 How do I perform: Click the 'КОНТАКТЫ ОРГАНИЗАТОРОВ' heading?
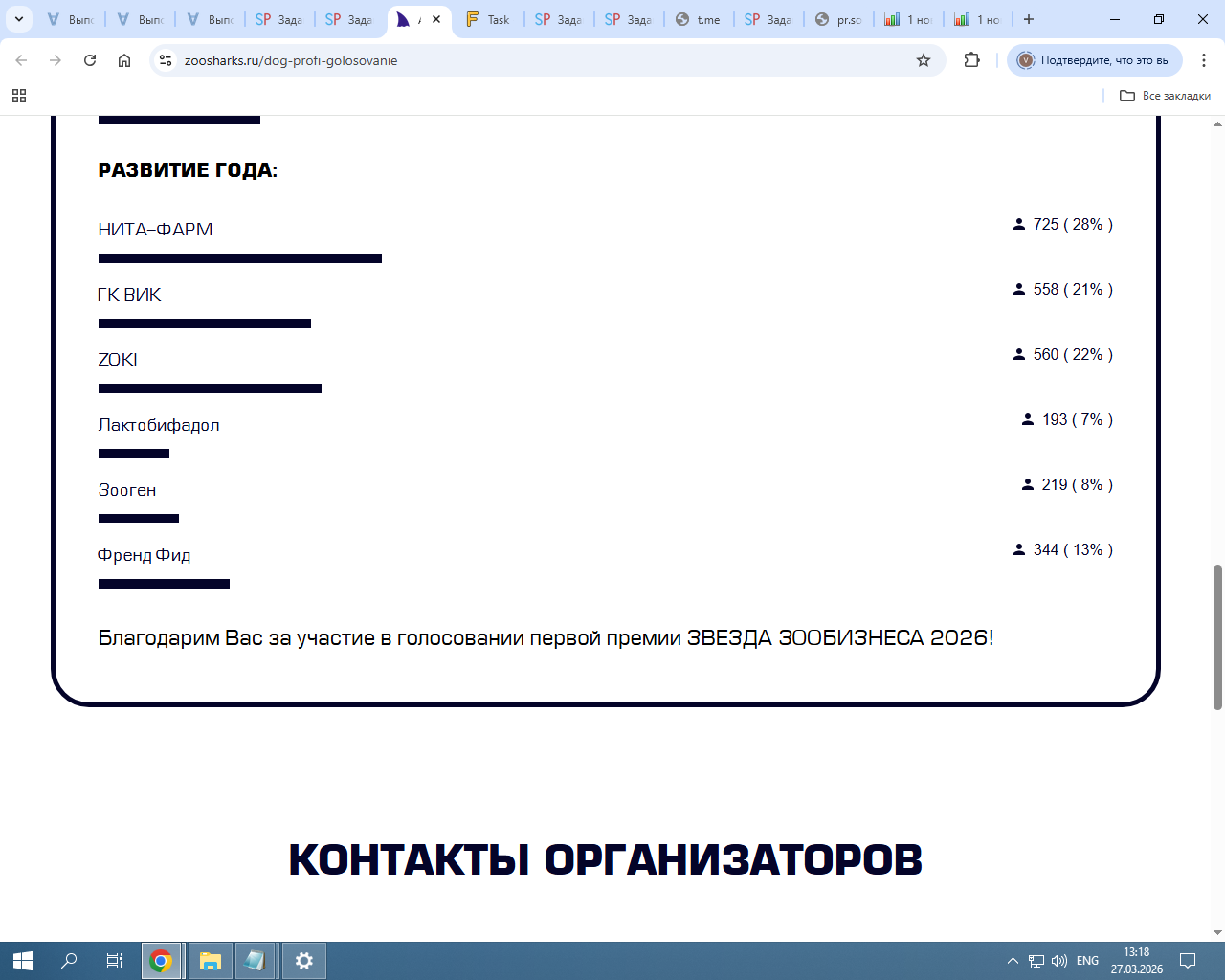point(606,859)
